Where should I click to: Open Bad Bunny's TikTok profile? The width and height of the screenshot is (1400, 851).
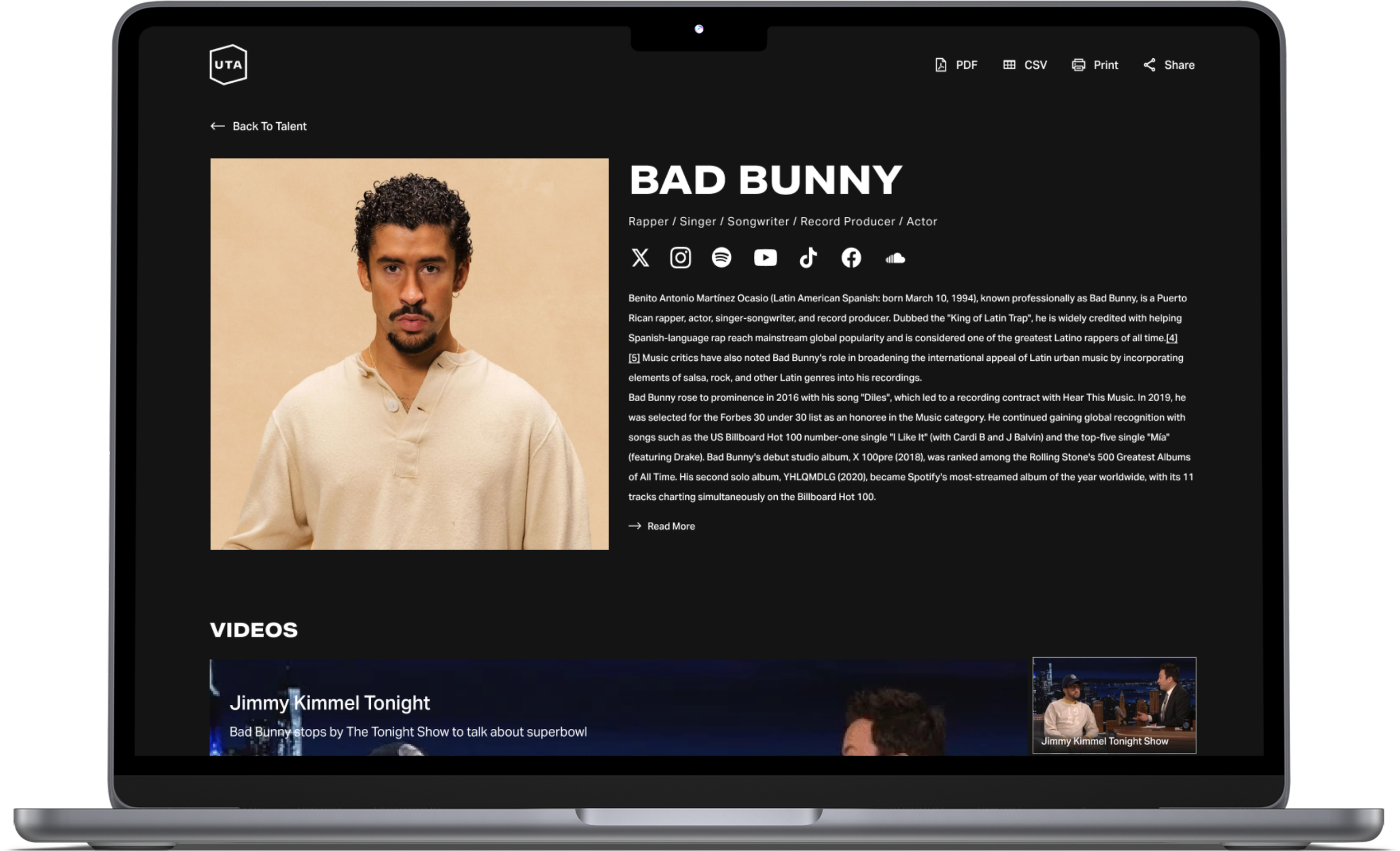(x=809, y=258)
